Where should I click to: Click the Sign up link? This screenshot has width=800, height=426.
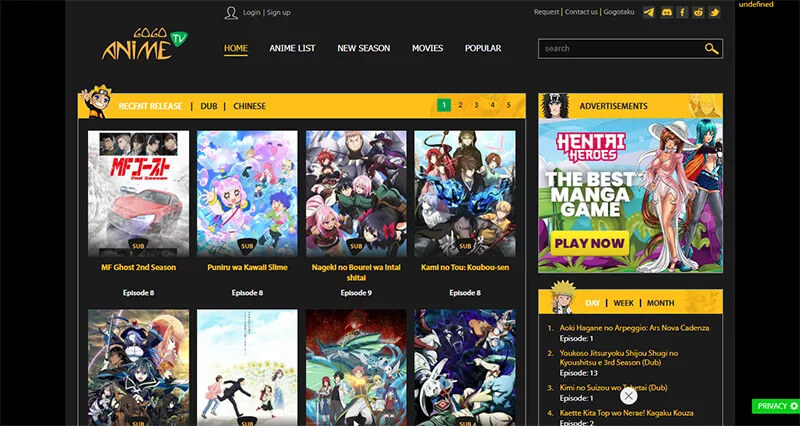(279, 12)
